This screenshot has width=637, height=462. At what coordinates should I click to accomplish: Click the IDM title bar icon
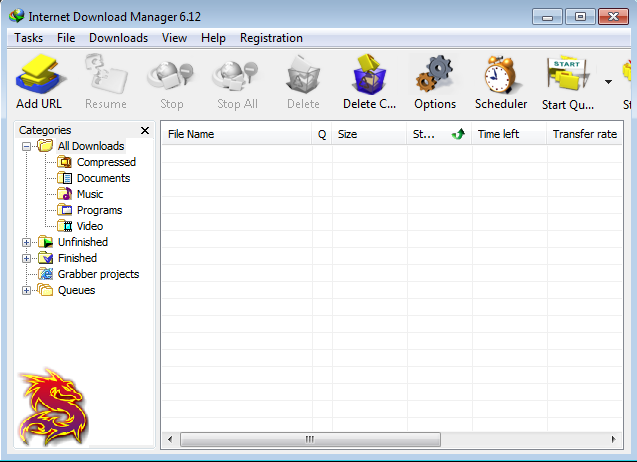(17, 16)
